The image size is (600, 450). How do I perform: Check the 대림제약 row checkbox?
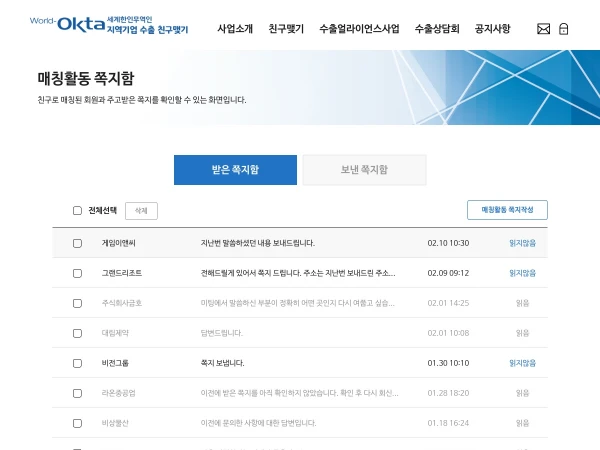point(77,333)
